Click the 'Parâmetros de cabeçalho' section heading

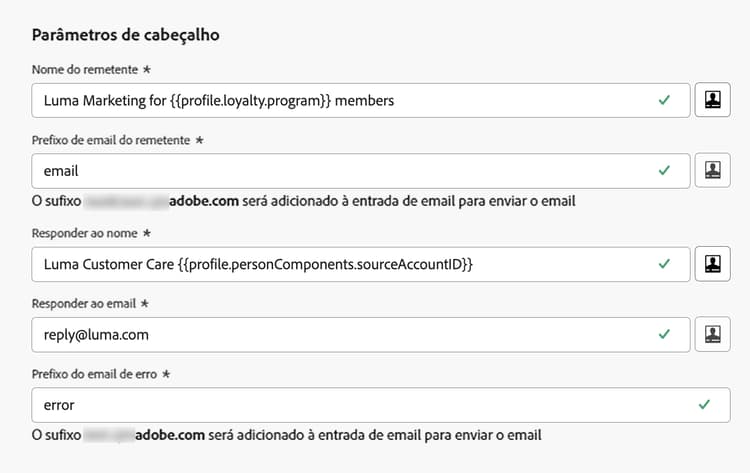coord(126,34)
